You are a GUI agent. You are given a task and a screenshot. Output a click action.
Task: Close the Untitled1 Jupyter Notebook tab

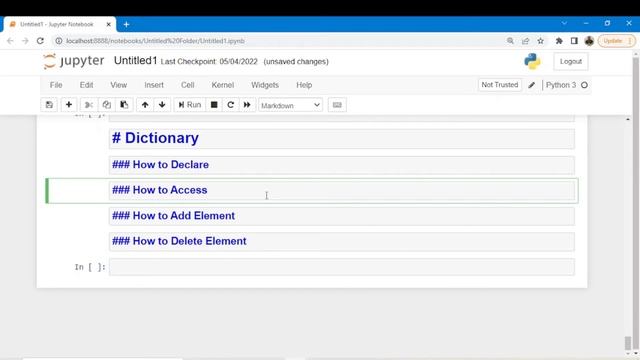coord(109,24)
